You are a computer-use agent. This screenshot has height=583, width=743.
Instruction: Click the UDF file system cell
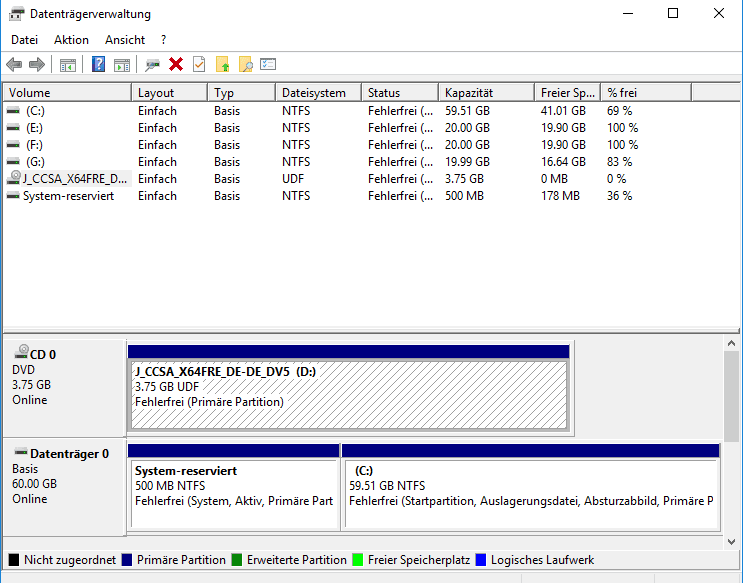pyautogui.click(x=293, y=179)
